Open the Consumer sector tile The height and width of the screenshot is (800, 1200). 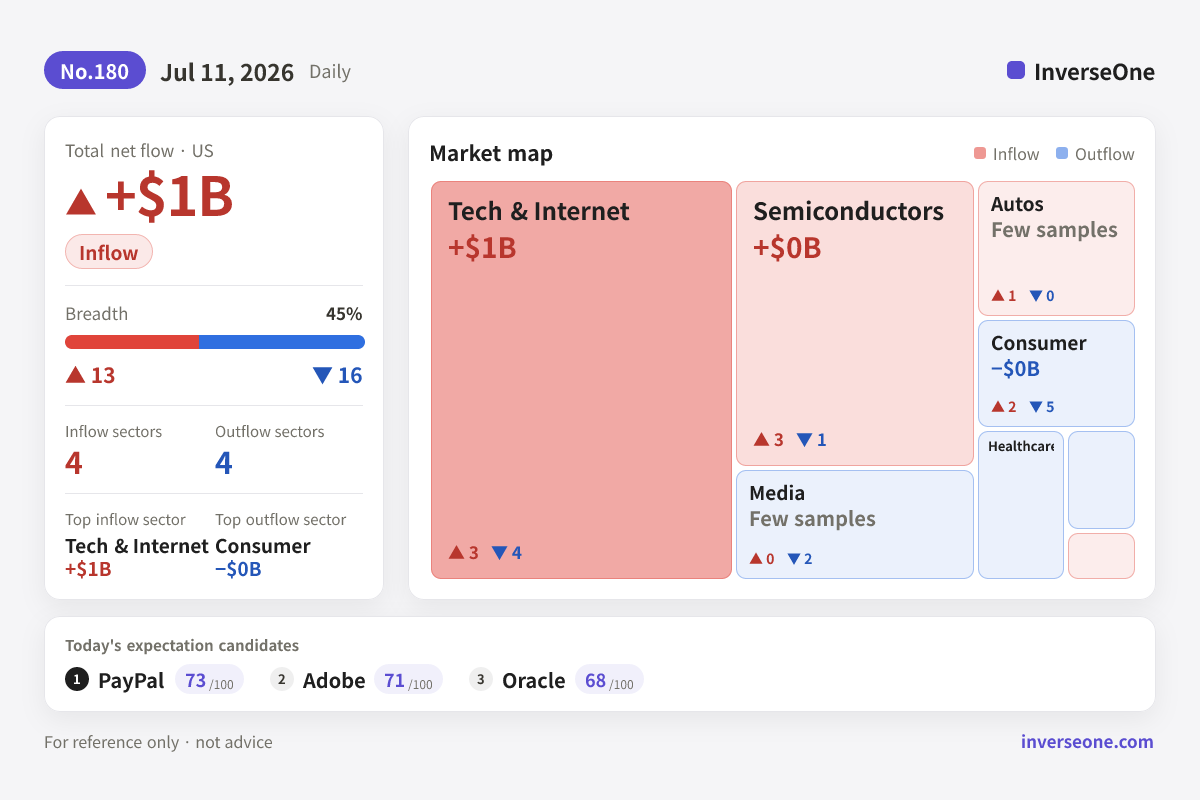[1056, 373]
